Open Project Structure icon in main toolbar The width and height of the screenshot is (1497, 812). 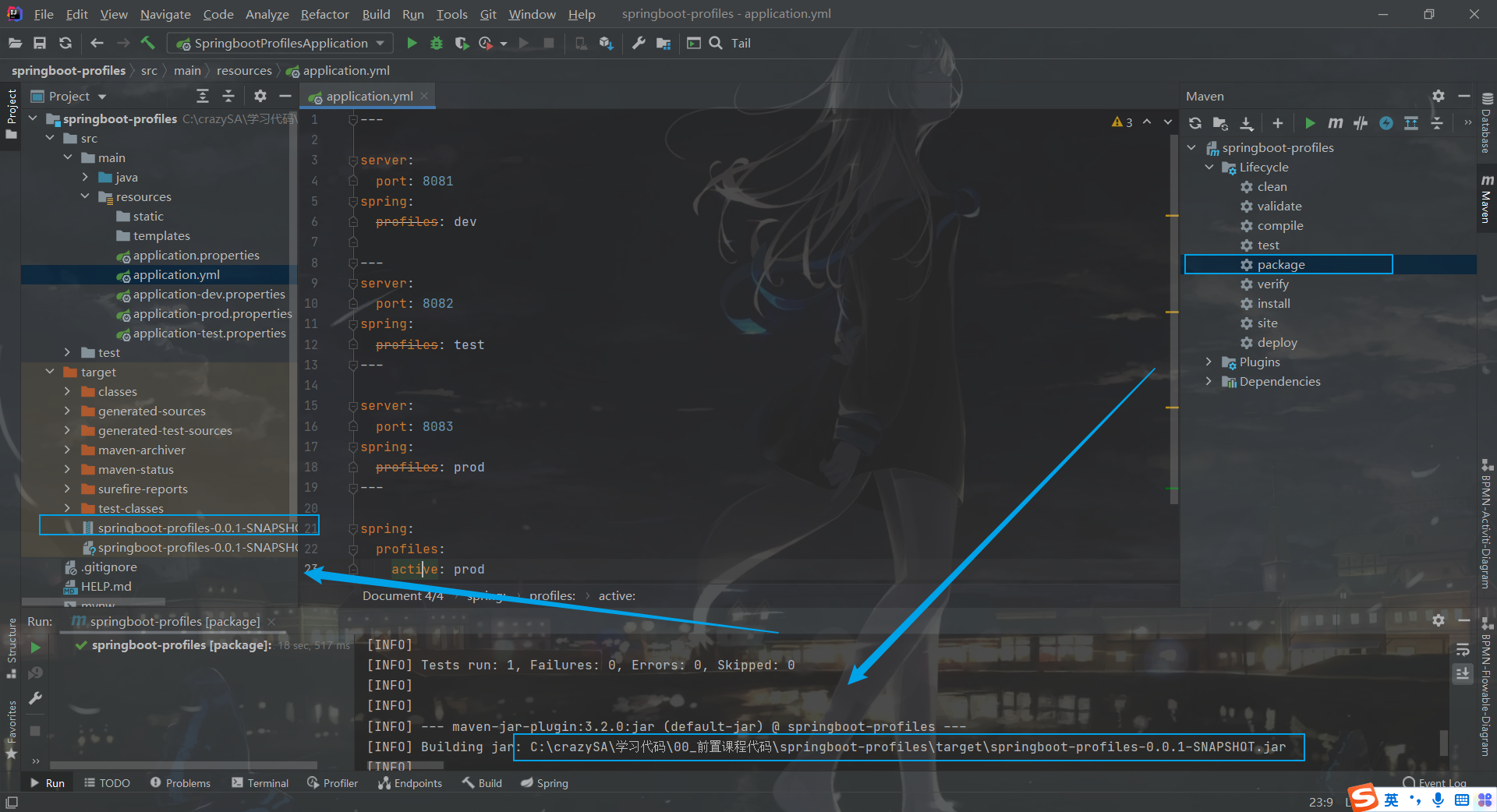tap(664, 44)
